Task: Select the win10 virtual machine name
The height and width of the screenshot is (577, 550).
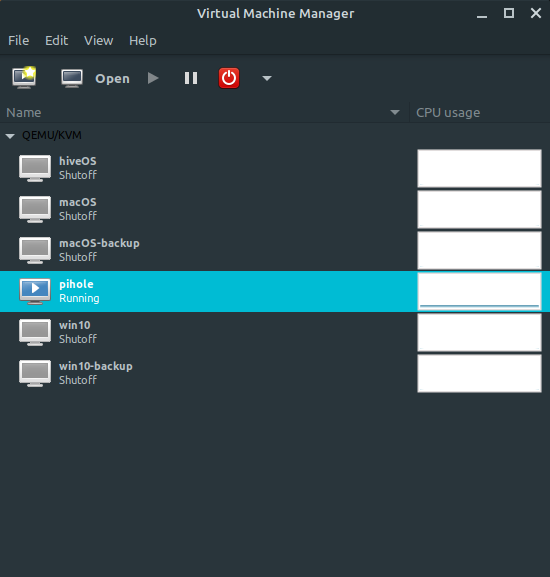Action: pyautogui.click(x=75, y=325)
